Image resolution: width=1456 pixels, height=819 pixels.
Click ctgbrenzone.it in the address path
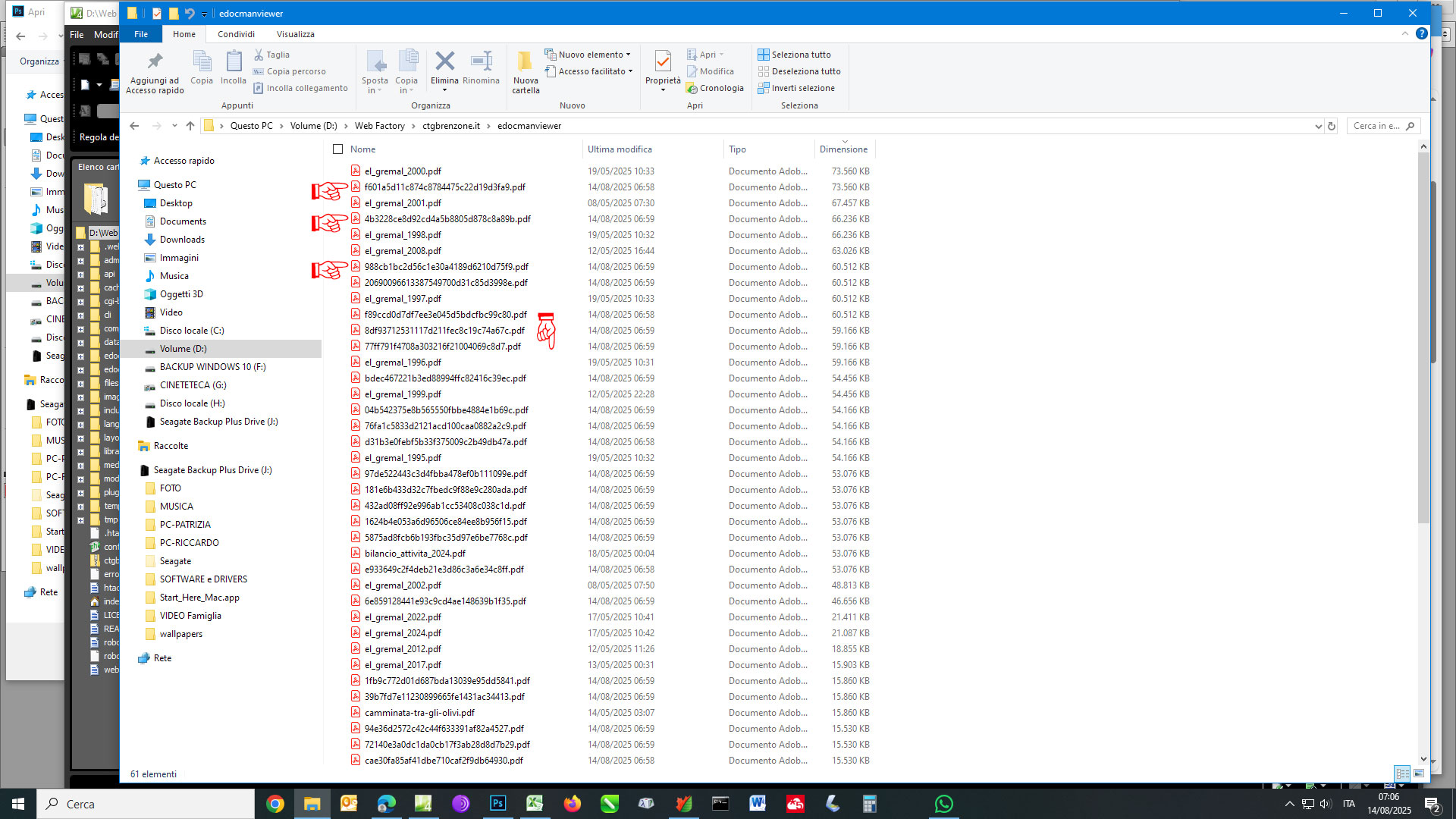pos(451,126)
